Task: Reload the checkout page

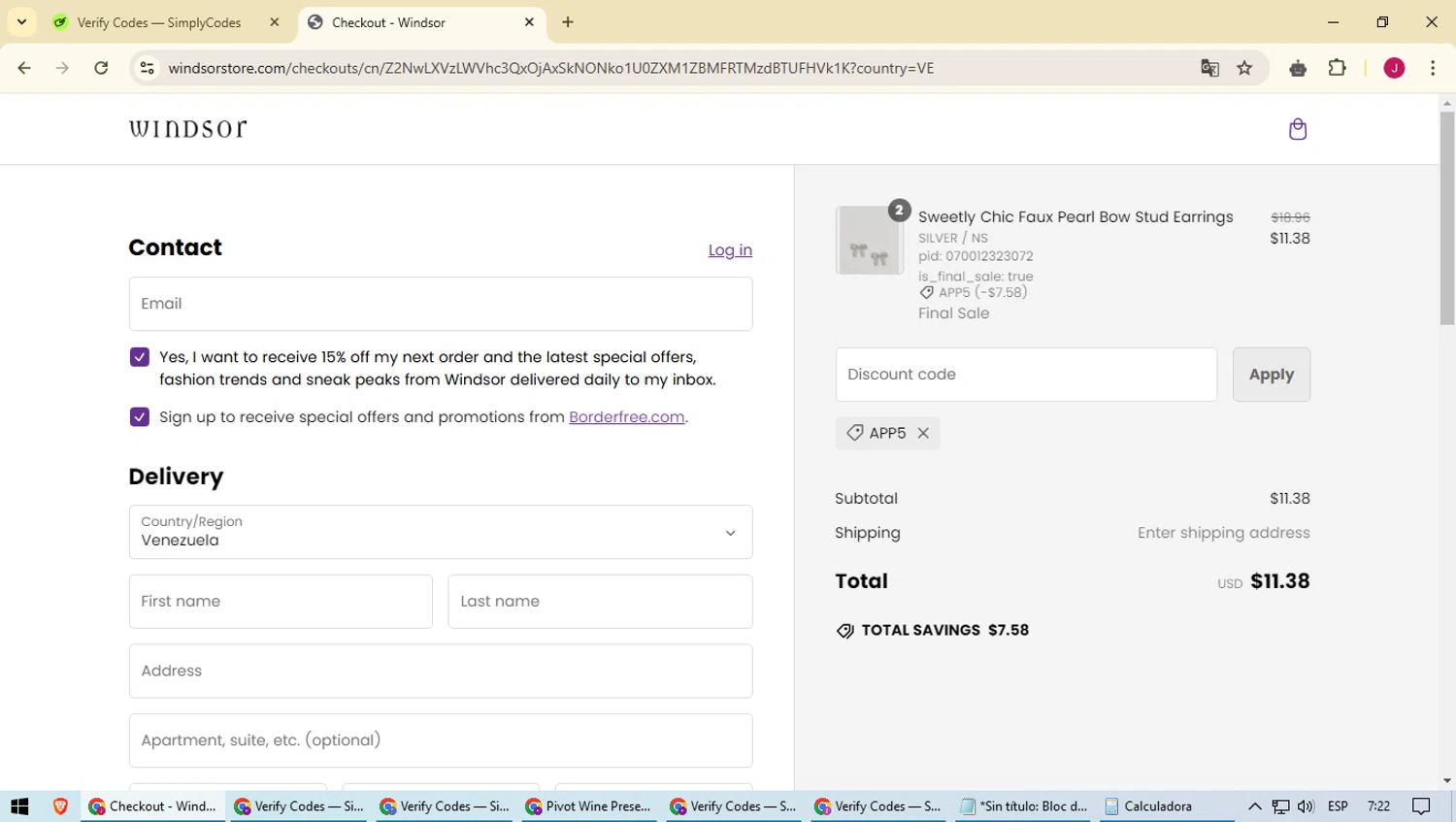Action: coord(101,68)
